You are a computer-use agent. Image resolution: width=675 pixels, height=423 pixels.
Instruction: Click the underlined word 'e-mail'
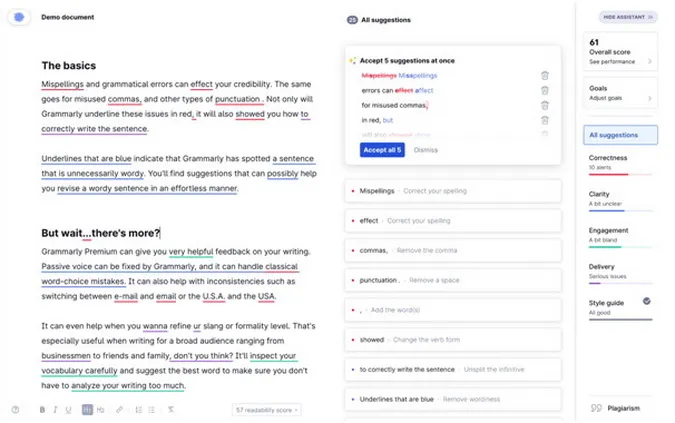click(x=126, y=296)
